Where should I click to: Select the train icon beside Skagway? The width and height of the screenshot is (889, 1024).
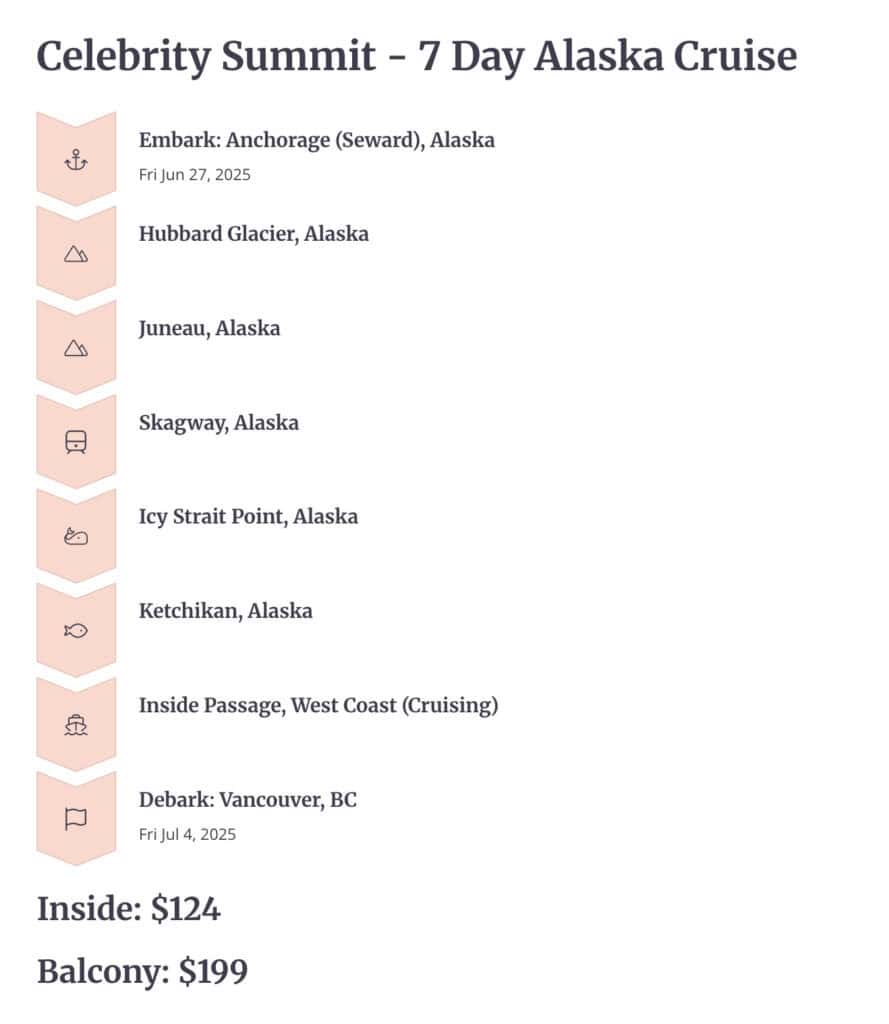tap(76, 442)
